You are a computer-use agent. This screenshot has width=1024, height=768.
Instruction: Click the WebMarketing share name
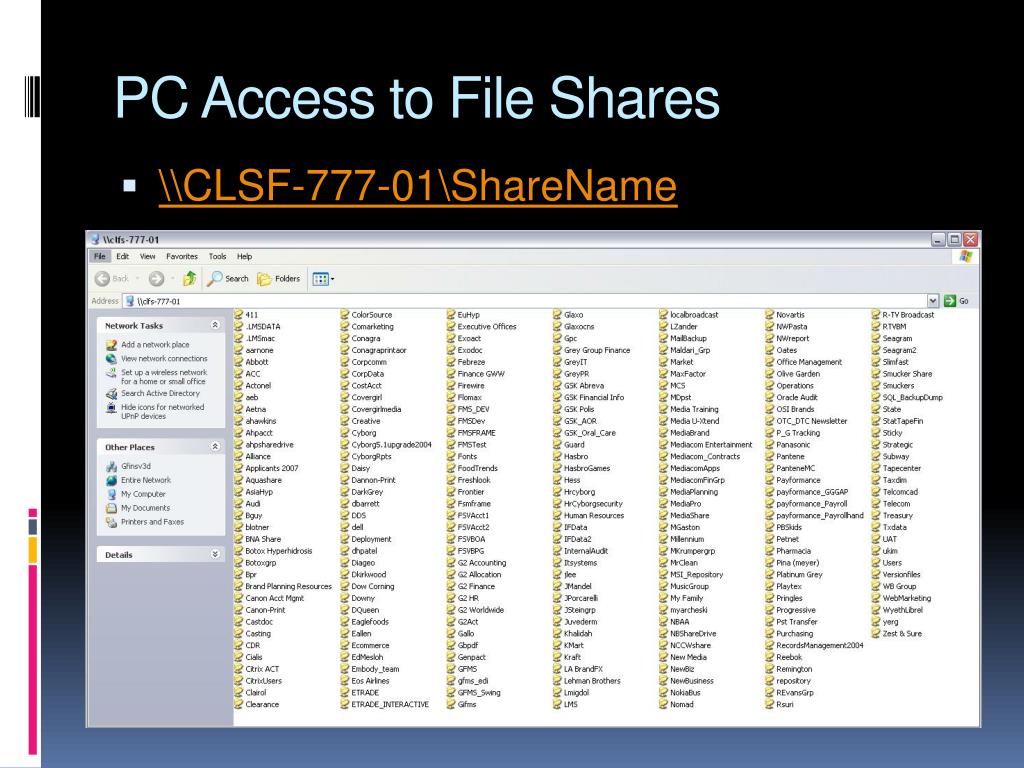(906, 598)
